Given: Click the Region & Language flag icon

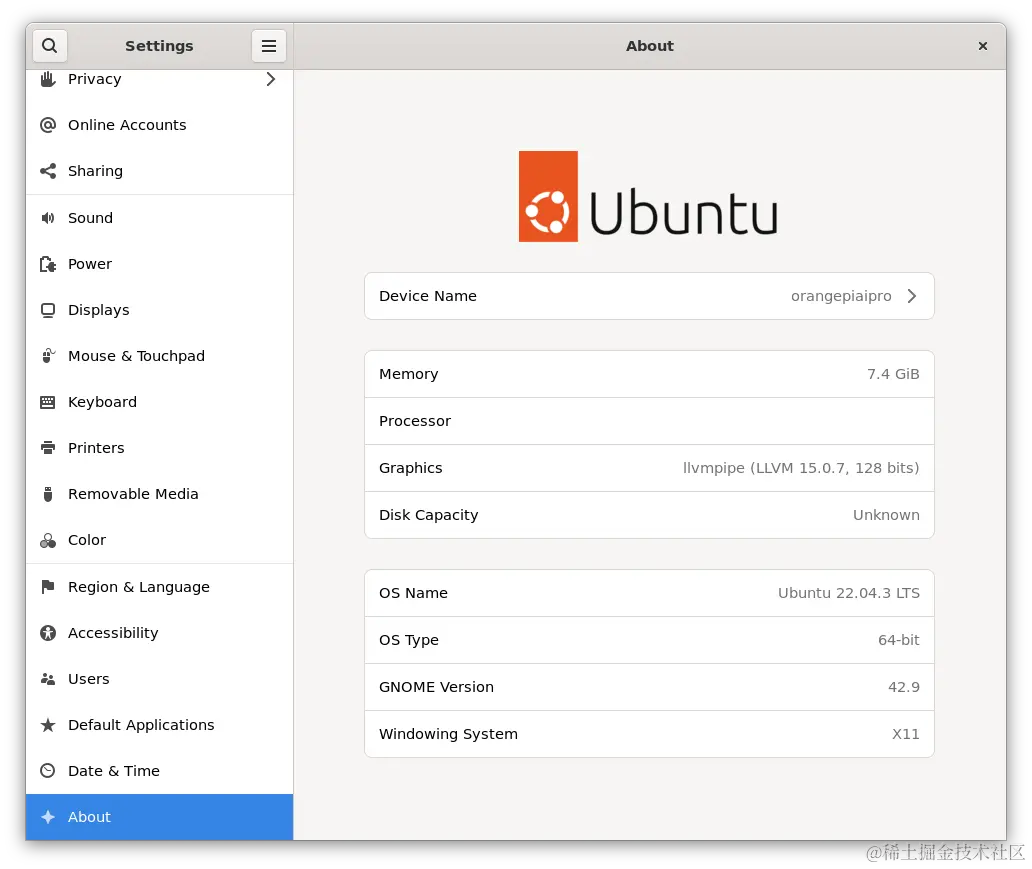Looking at the screenshot, I should pos(47,587).
